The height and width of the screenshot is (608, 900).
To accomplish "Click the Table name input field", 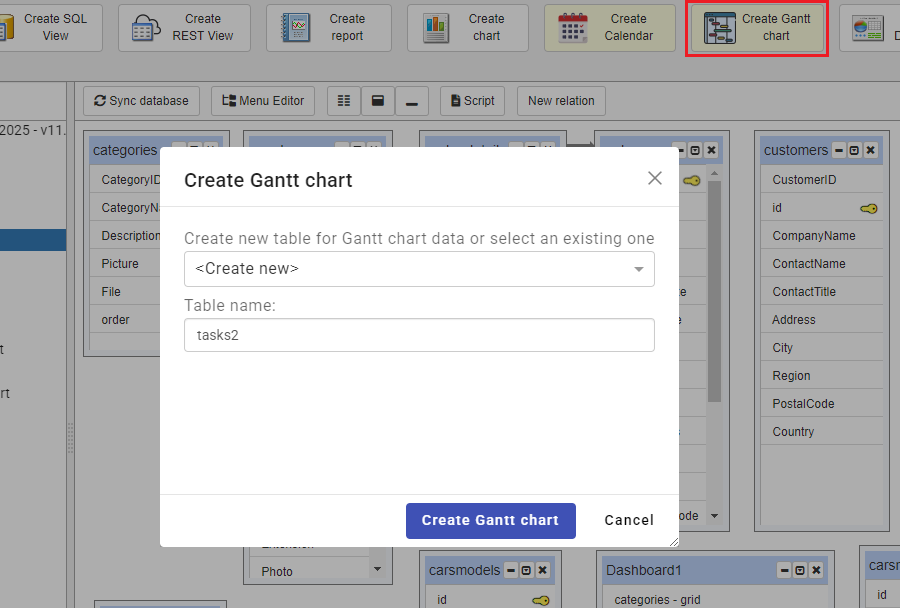I will click(419, 335).
